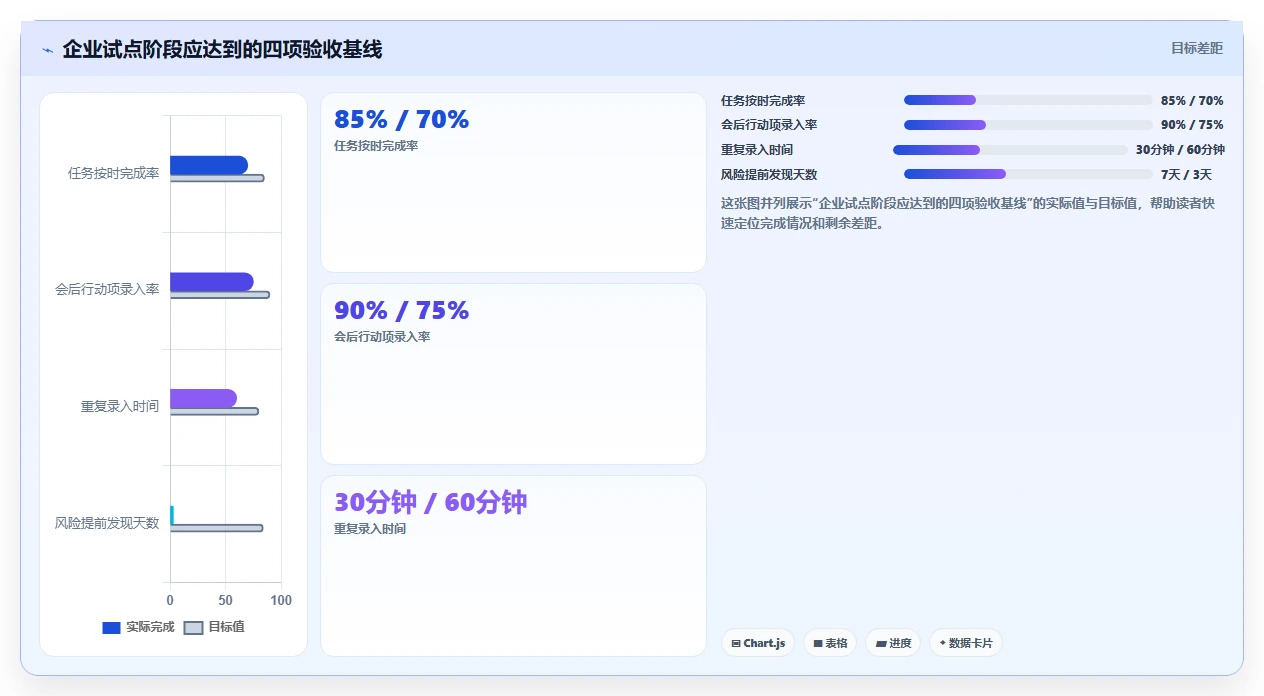Click the 任务按时完成率 chart axis label
Image resolution: width=1264 pixels, height=696 pixels.
pyautogui.click(x=113, y=173)
